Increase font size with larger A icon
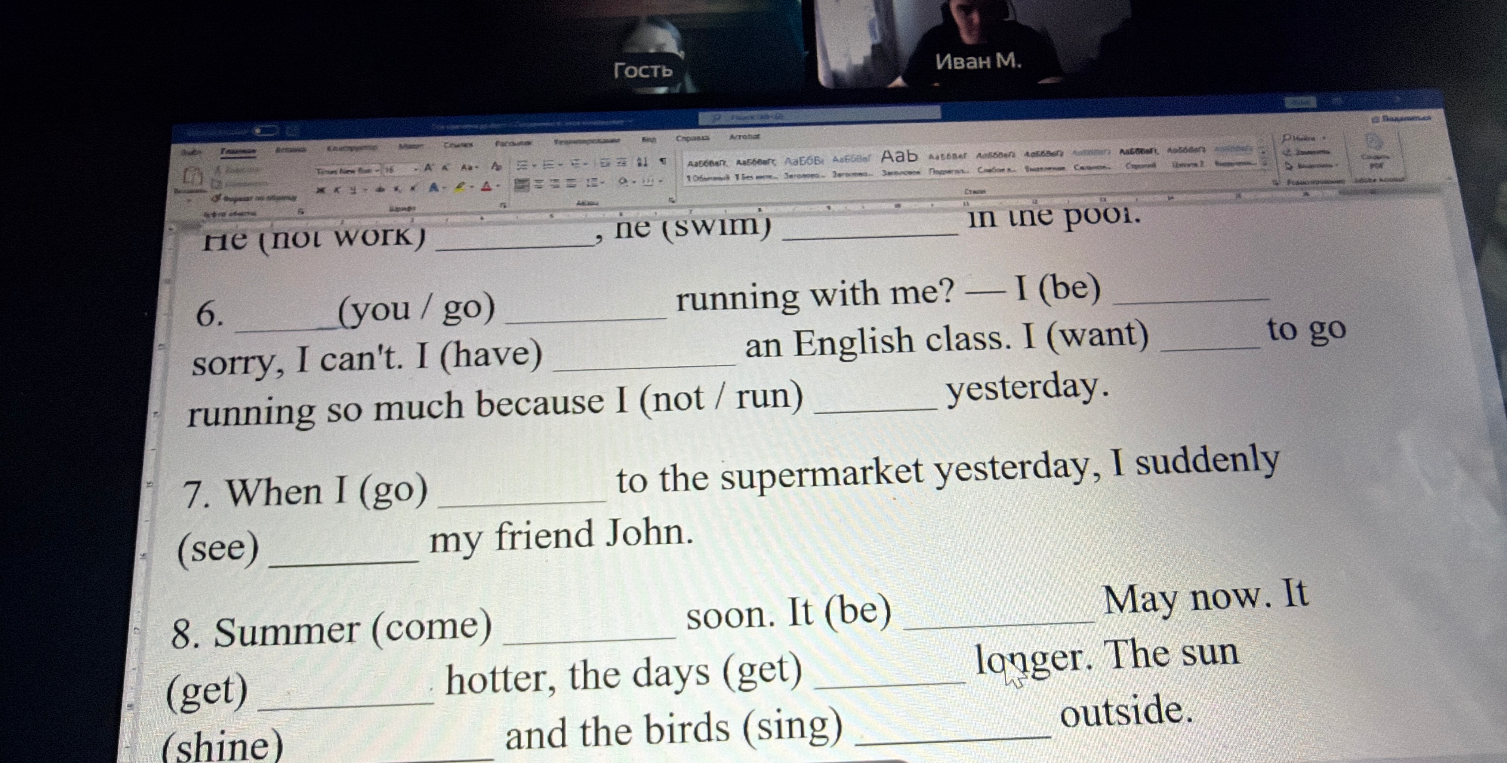Image resolution: width=1507 pixels, height=763 pixels. tap(429, 168)
